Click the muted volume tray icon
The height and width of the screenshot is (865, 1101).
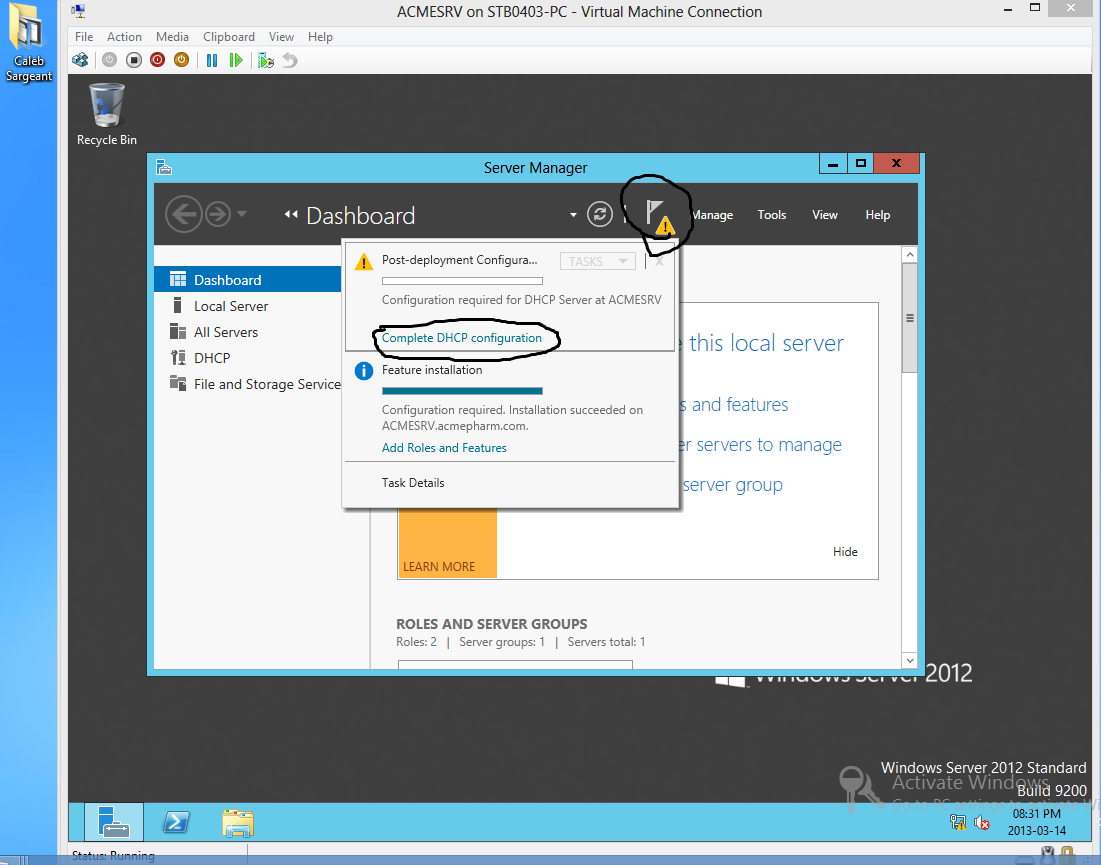click(982, 822)
